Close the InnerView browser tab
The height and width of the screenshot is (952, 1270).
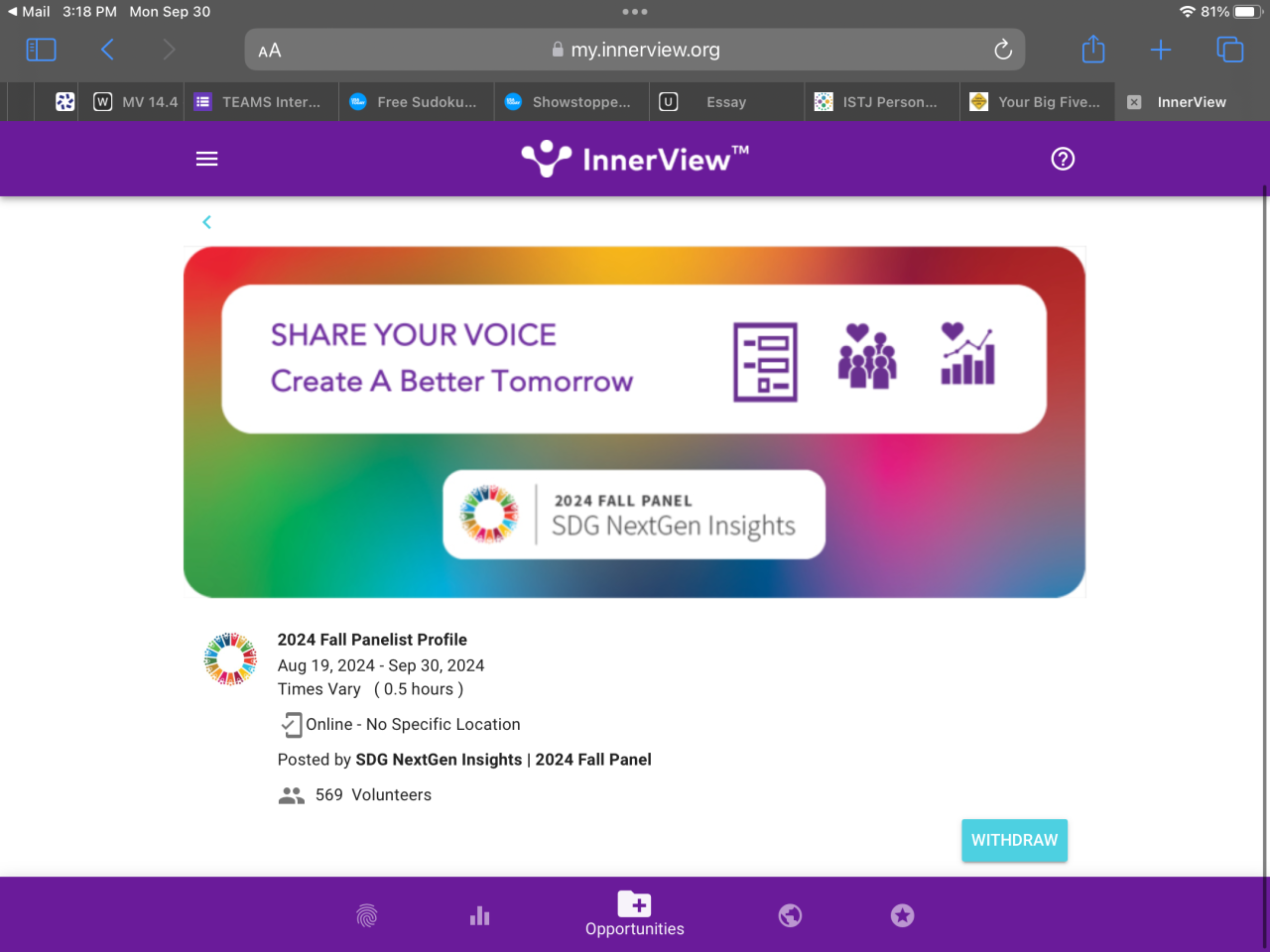tap(1134, 102)
